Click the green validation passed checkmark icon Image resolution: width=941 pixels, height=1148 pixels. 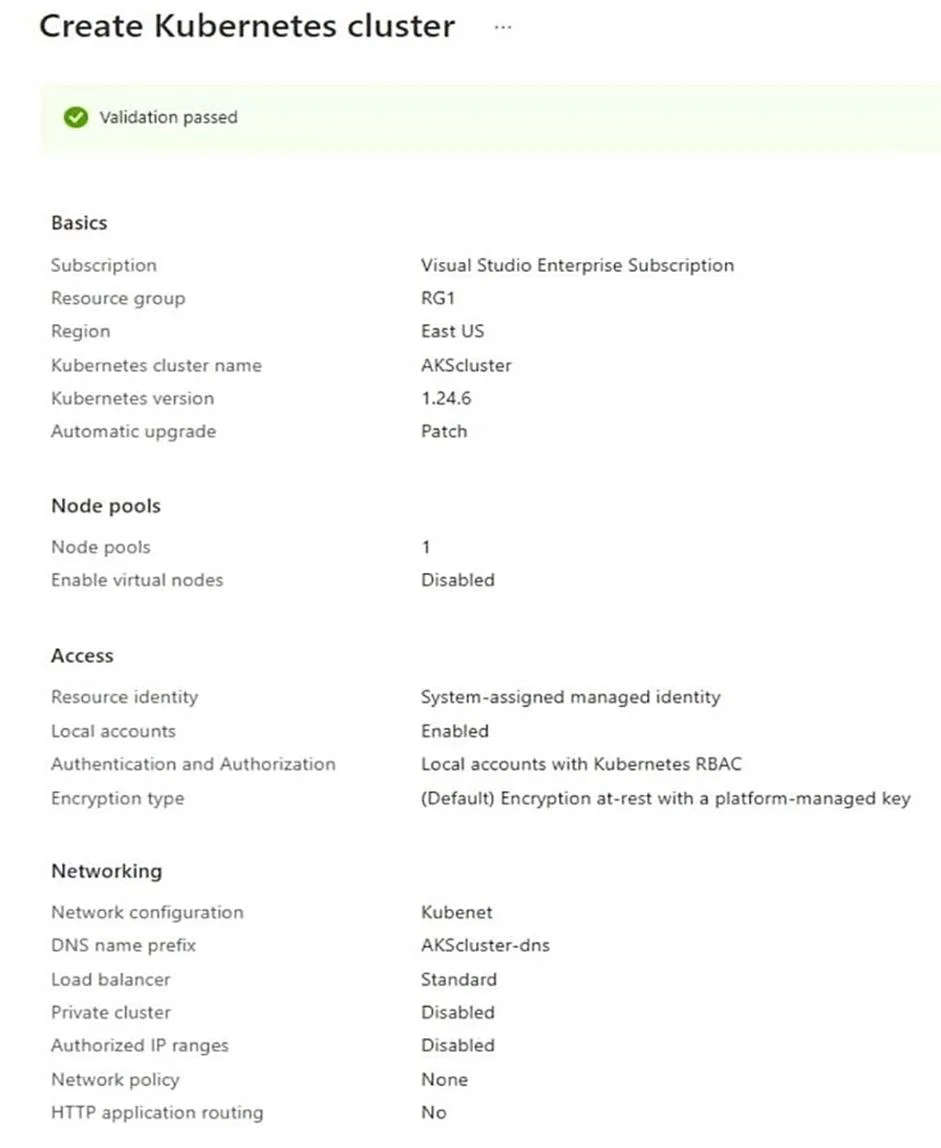pyautogui.click(x=75, y=117)
